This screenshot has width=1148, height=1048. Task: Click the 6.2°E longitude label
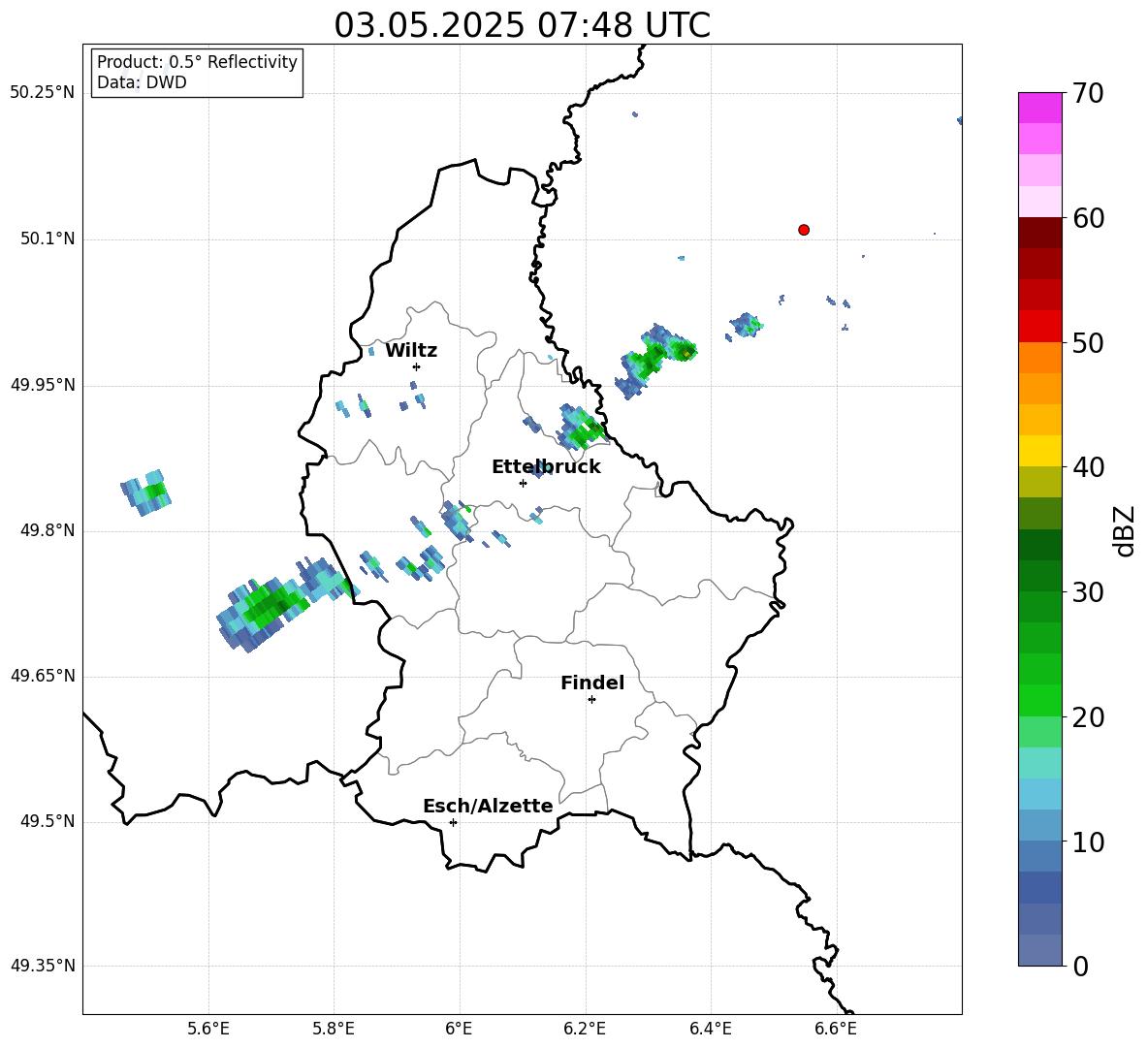coord(585,1029)
